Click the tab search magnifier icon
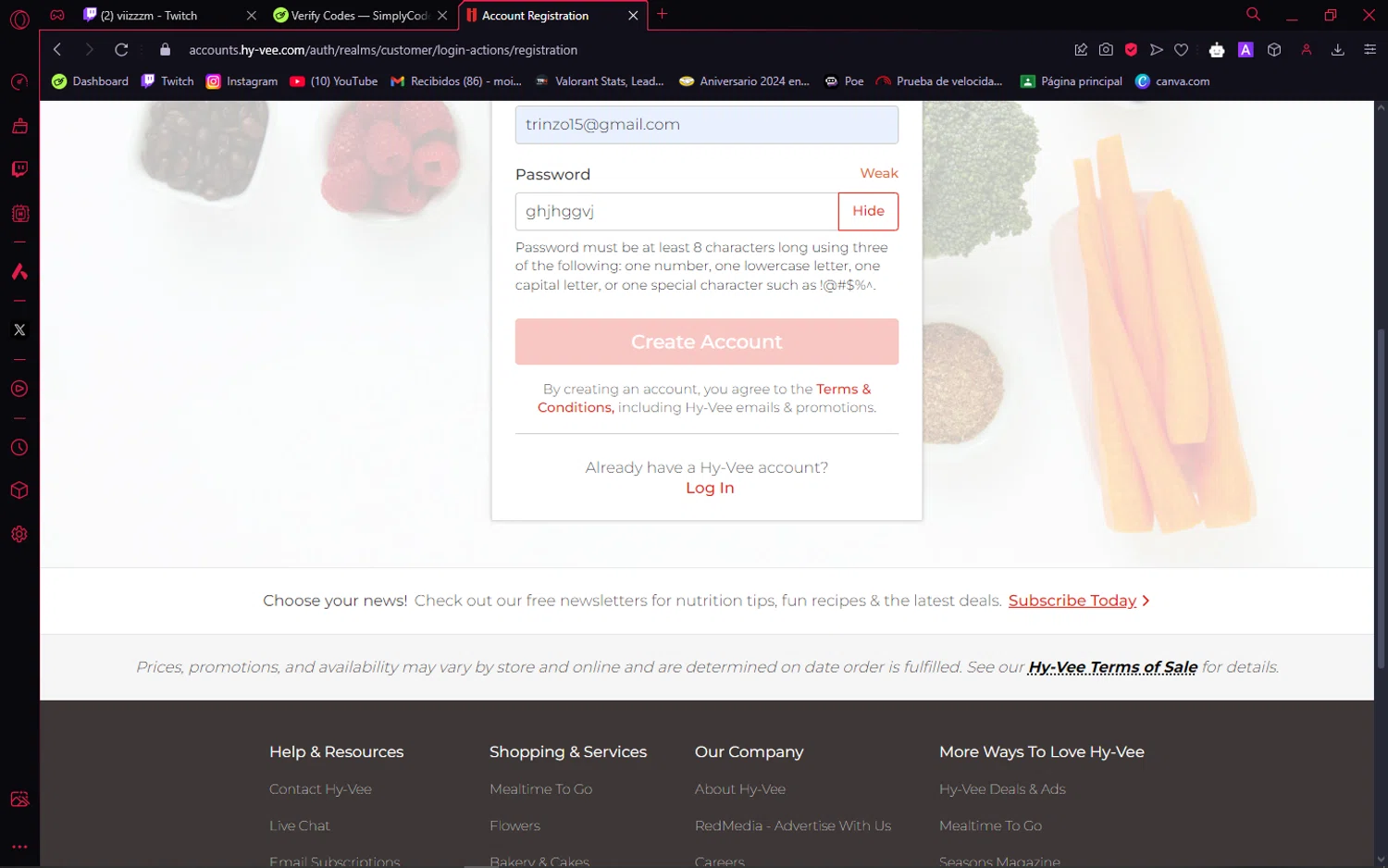The image size is (1388, 868). click(1253, 14)
